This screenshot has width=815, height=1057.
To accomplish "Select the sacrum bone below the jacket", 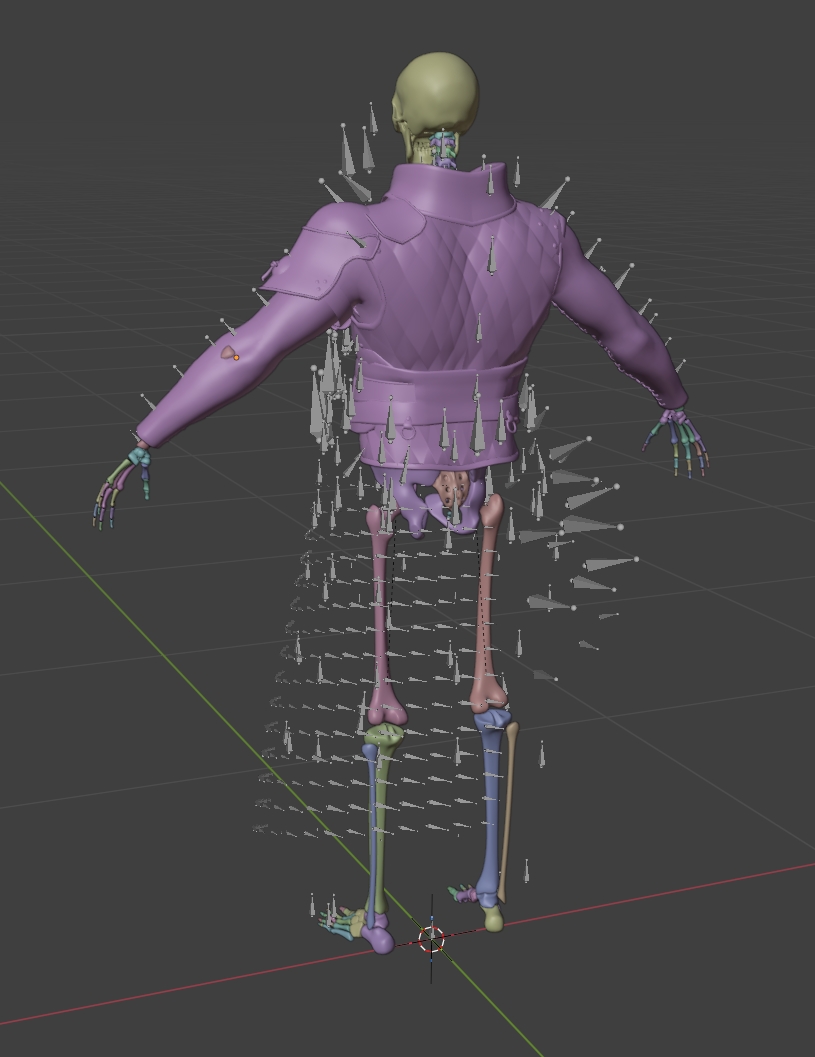I will pos(453,487).
